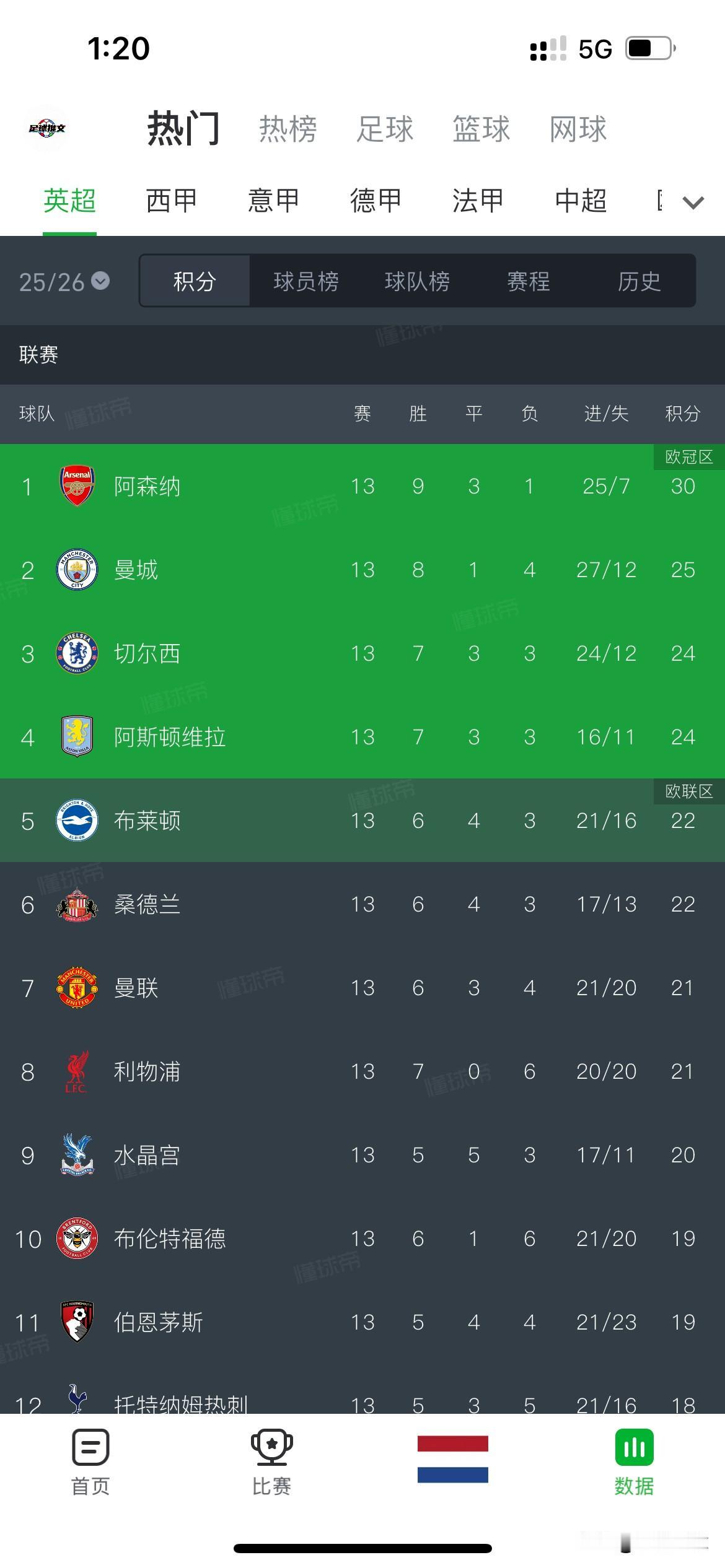The image size is (725, 1568).
Task: Select the Brighton club badge
Action: (77, 821)
